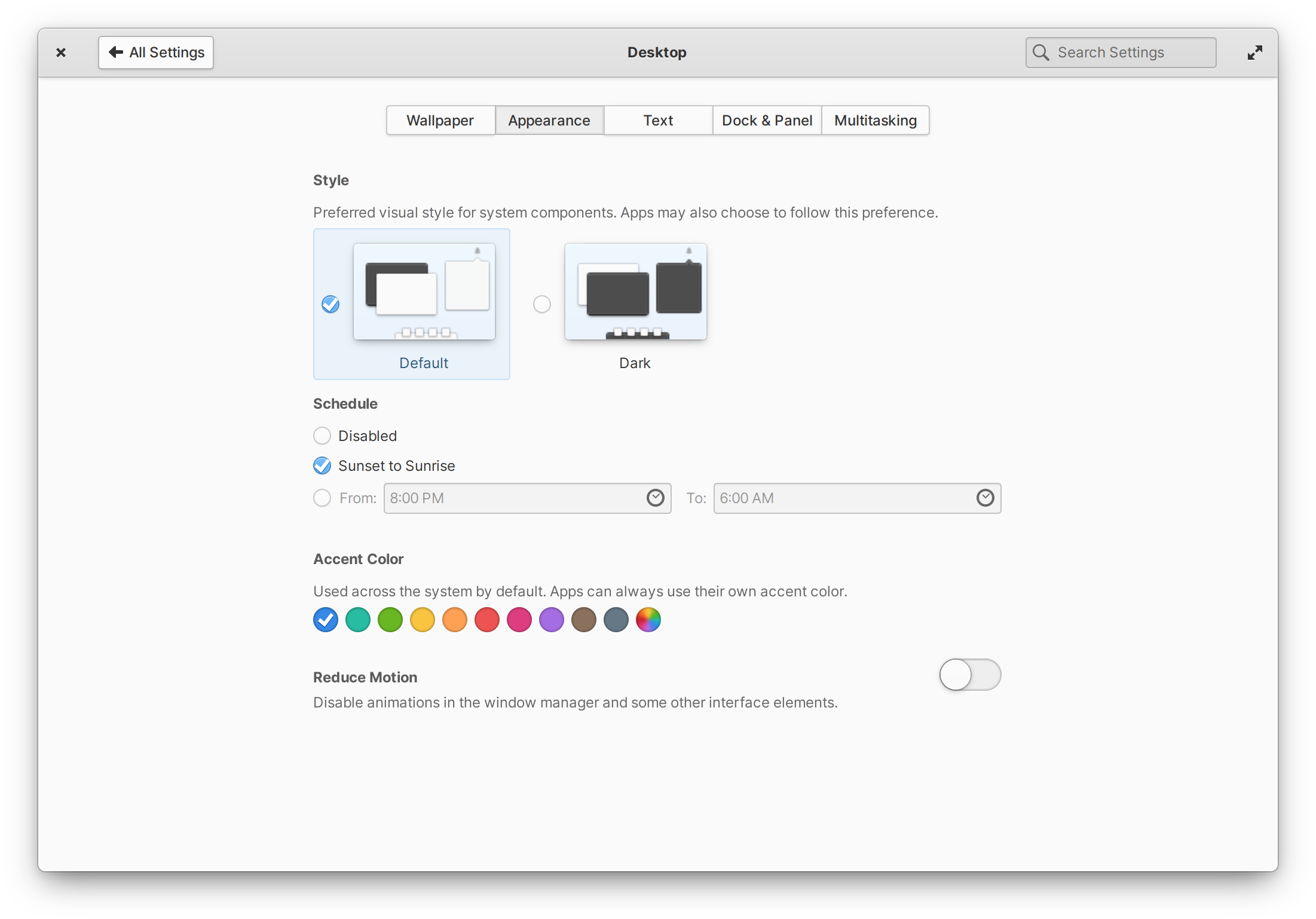Select the Disabled schedule radio button

click(x=322, y=436)
